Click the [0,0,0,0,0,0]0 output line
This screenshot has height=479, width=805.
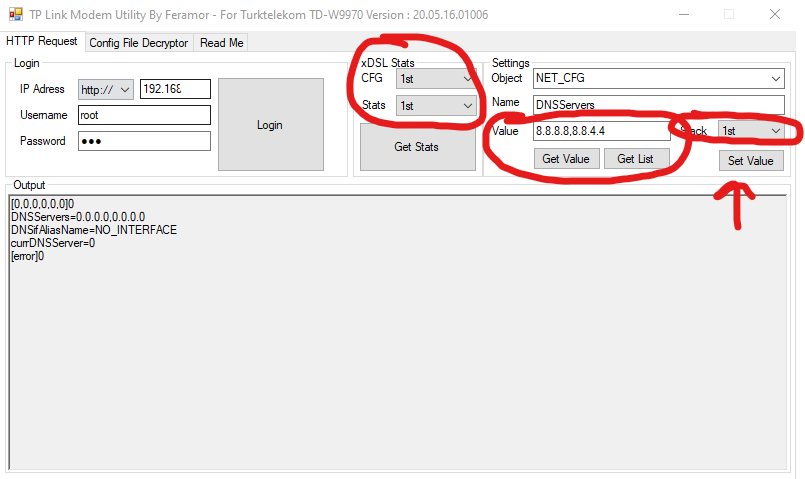click(43, 204)
